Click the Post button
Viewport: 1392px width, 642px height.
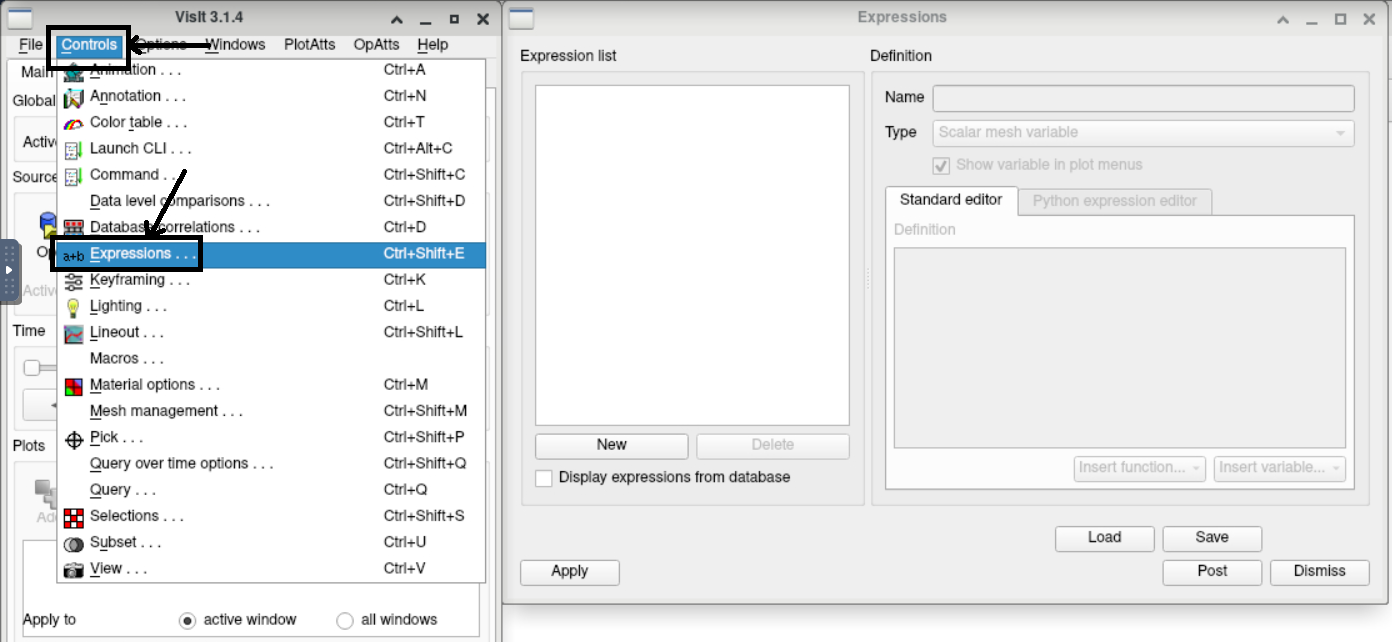tap(1212, 572)
